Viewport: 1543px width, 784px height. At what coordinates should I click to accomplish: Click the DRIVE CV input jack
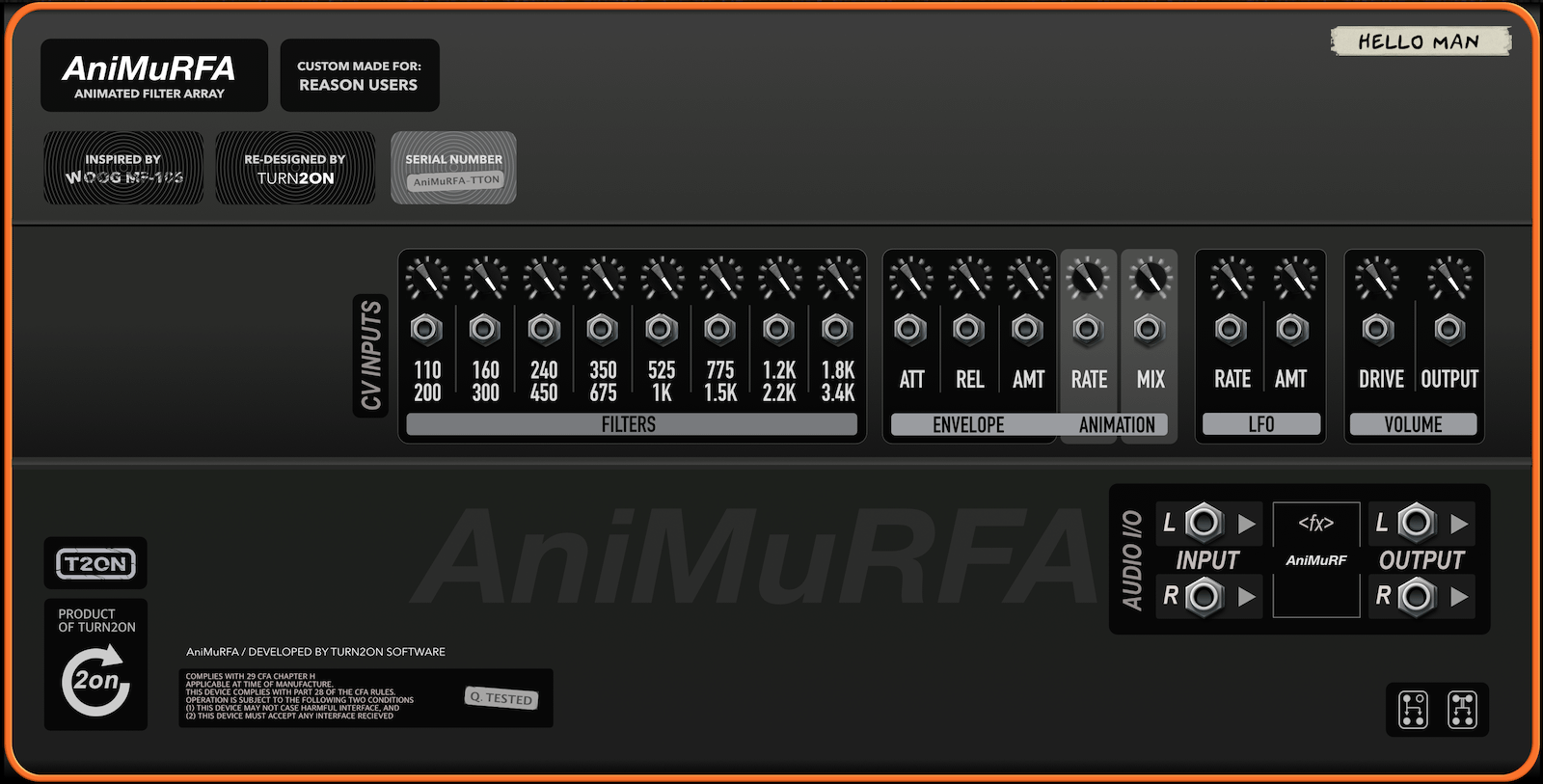1378,330
